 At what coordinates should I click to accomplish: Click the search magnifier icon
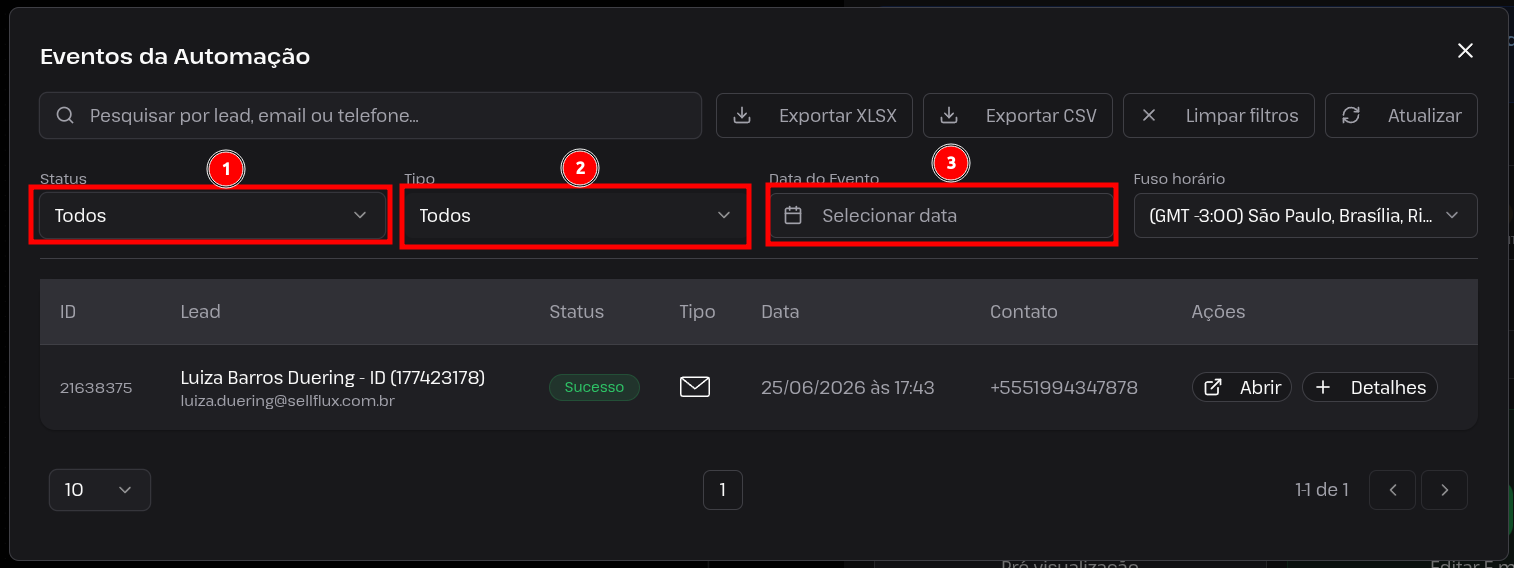click(x=65, y=116)
